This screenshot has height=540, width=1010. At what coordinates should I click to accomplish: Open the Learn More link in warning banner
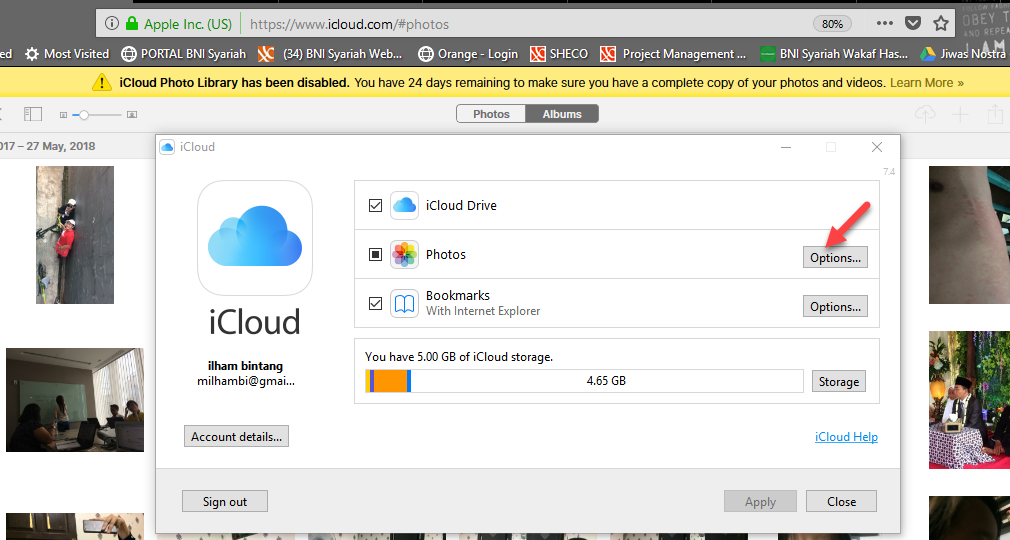tap(927, 82)
